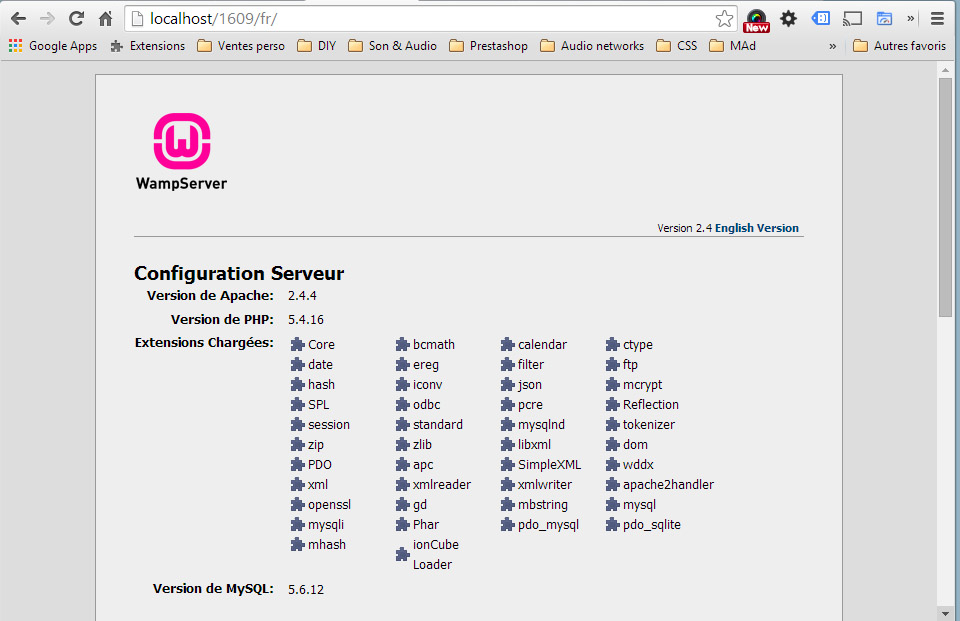The width and height of the screenshot is (960, 621).
Task: Click the Configuration Serveur heading
Action: click(x=239, y=273)
